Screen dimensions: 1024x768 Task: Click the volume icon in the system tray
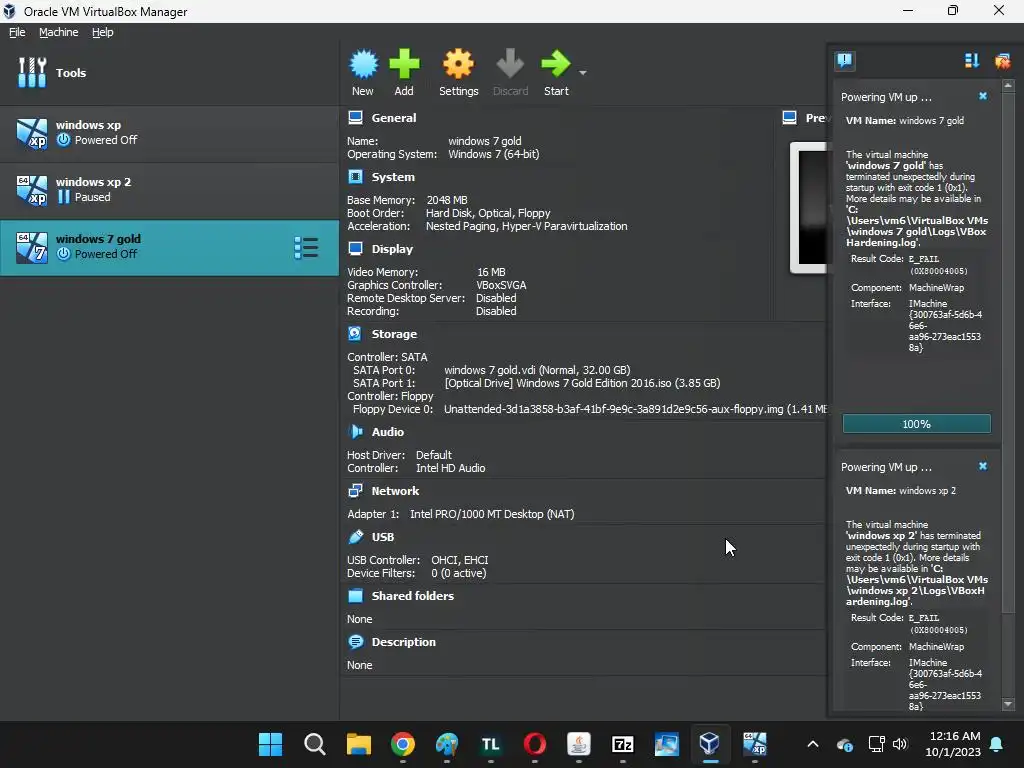(x=900, y=744)
